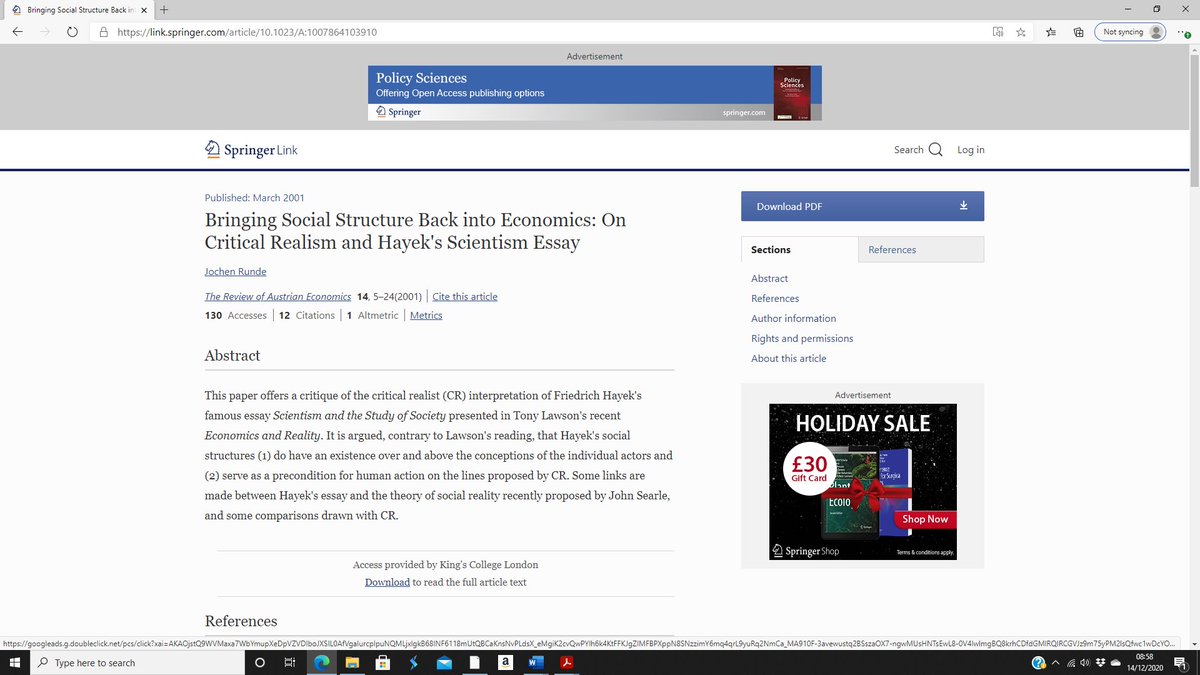Click the Springer Link logo
The width and height of the screenshot is (1200, 675).
[x=250, y=149]
